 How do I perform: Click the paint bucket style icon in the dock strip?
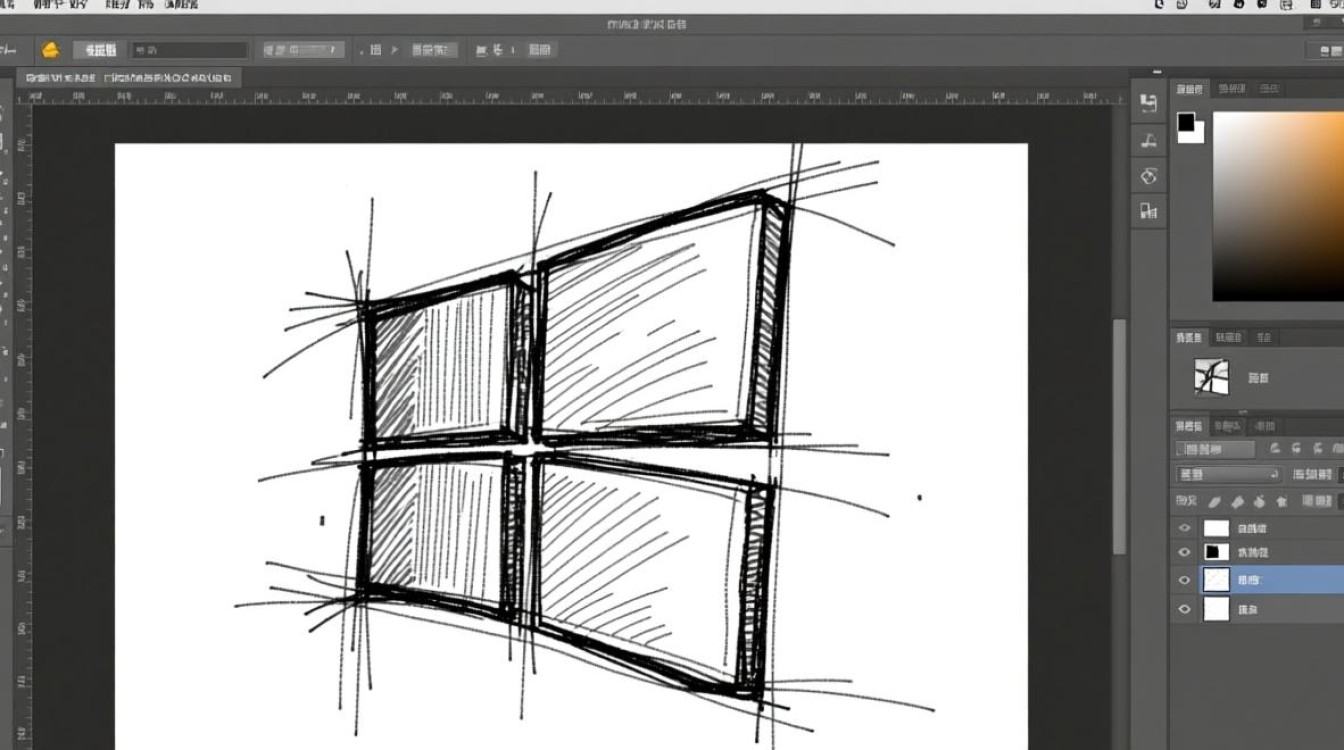pos(1148,177)
